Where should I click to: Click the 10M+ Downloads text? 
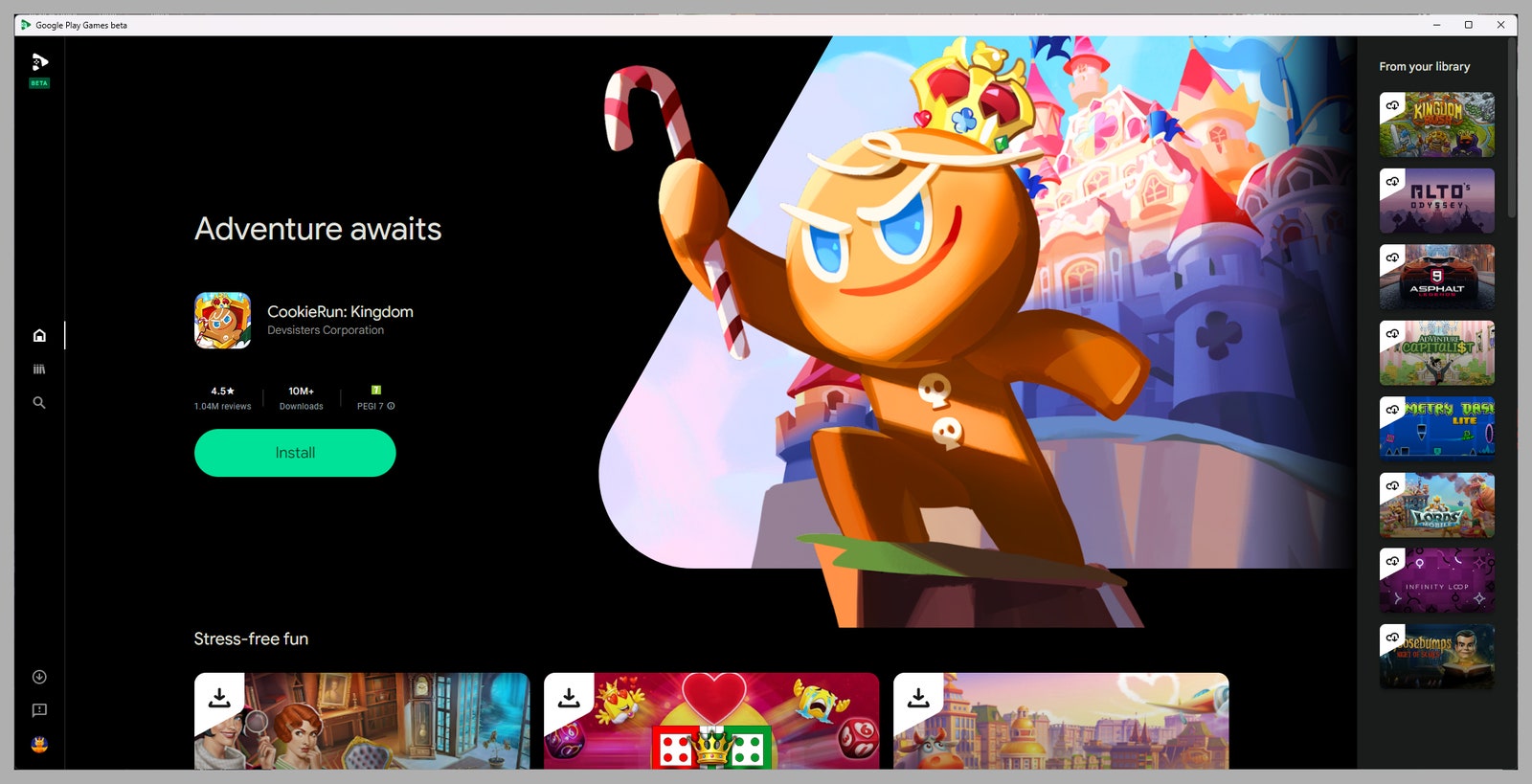(x=302, y=398)
